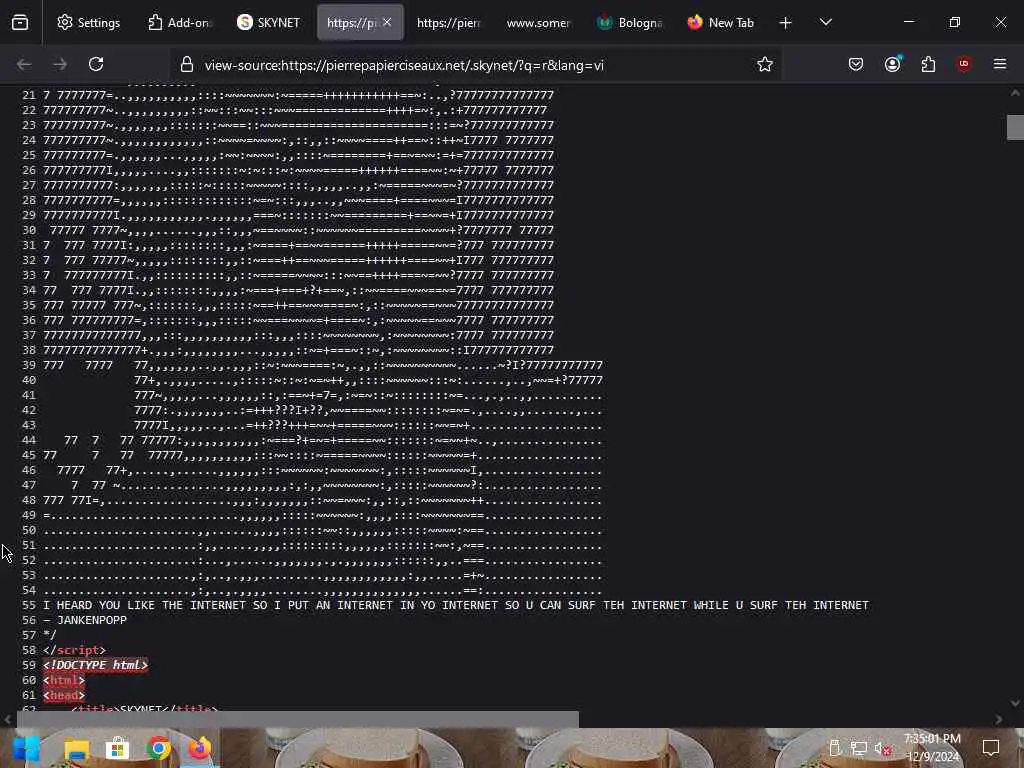This screenshot has height=768, width=1024.
Task: Open the notification center icon
Action: [x=991, y=748]
